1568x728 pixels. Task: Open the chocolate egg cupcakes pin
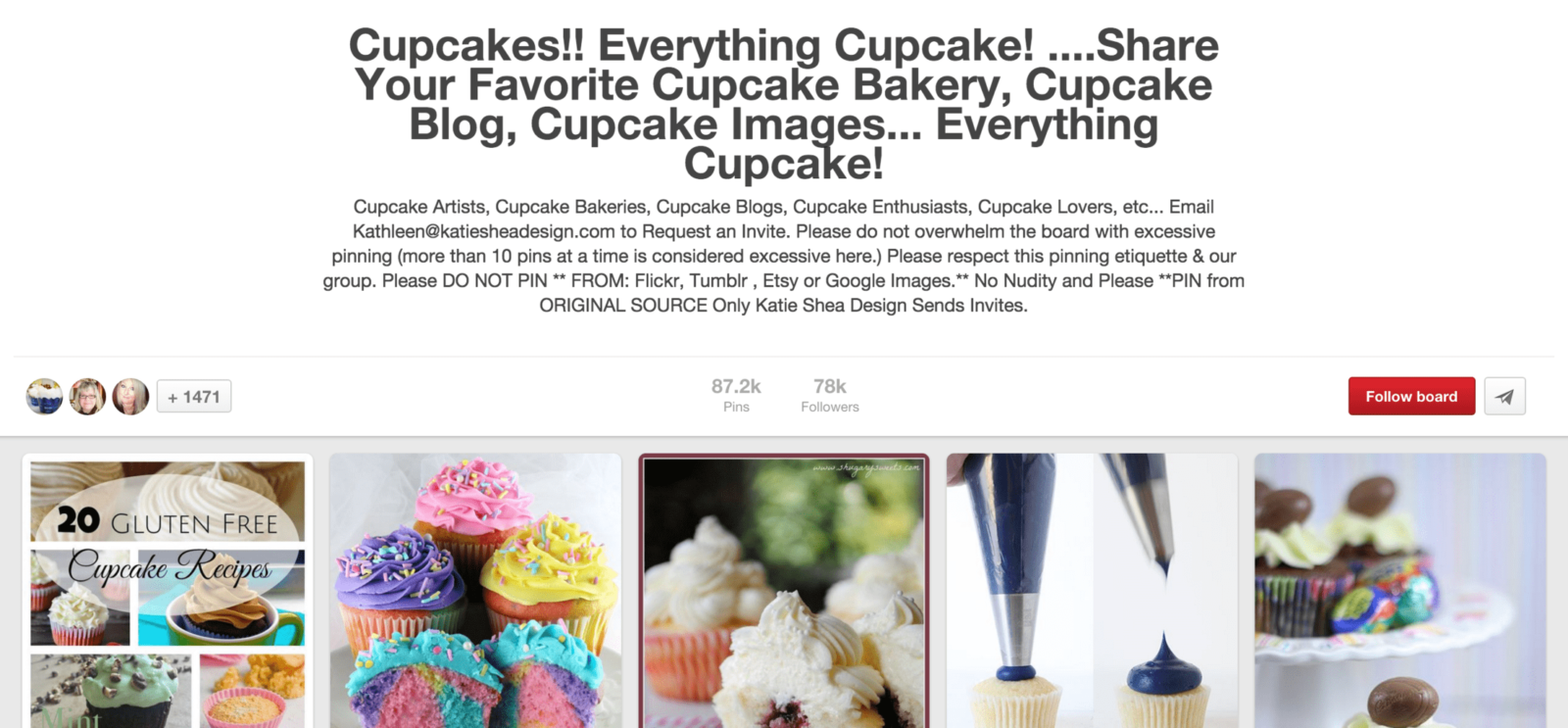(1400, 591)
